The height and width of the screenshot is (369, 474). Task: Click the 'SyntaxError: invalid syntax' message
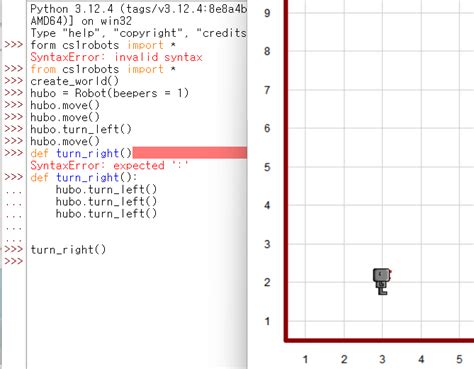116,57
